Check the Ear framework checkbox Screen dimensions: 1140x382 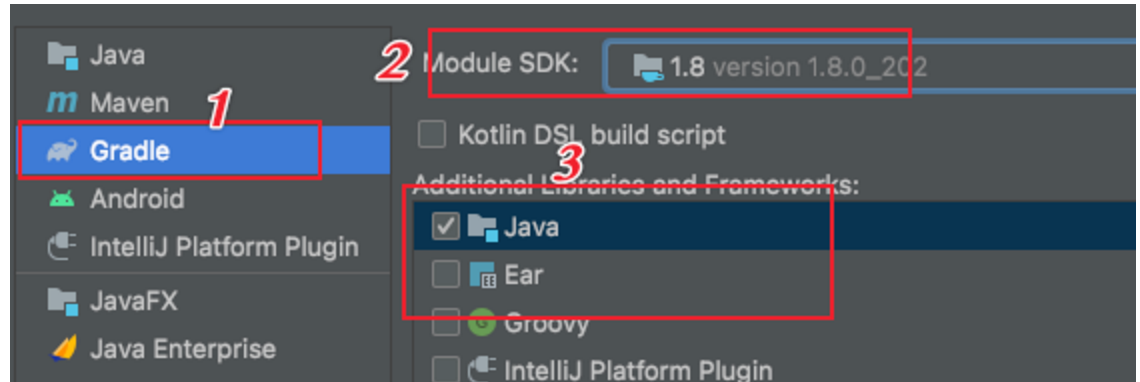click(x=446, y=275)
